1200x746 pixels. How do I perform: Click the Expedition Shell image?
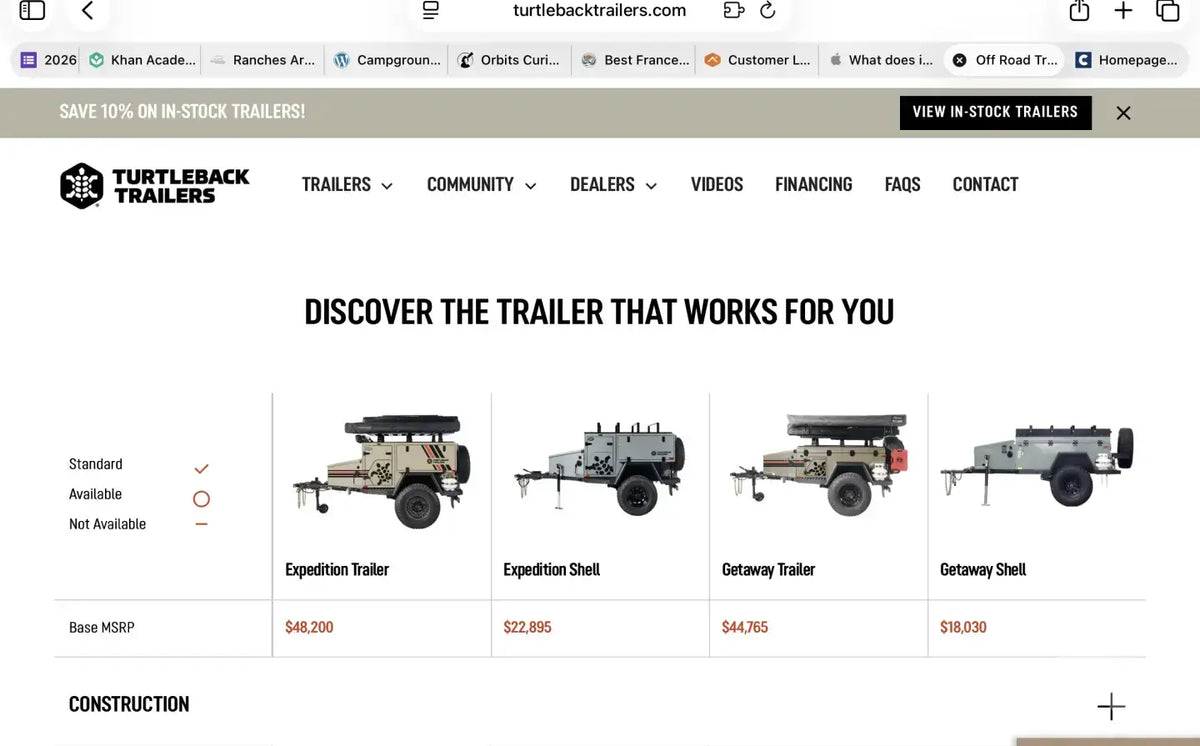pos(600,468)
